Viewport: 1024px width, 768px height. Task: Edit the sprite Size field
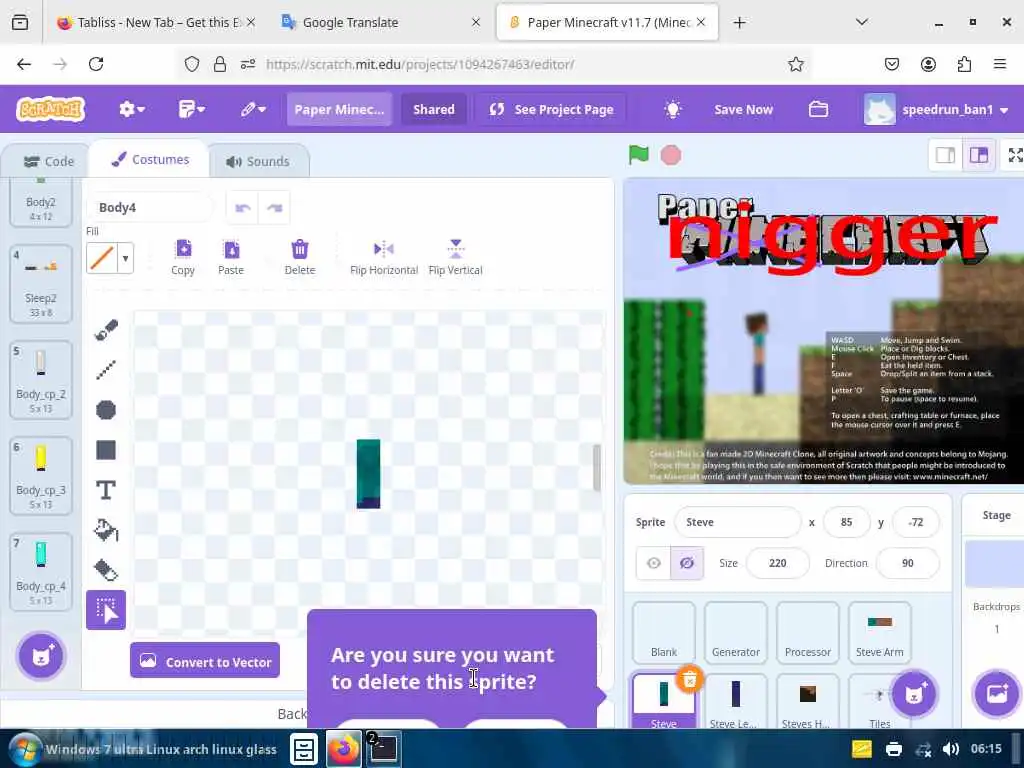tap(777, 563)
